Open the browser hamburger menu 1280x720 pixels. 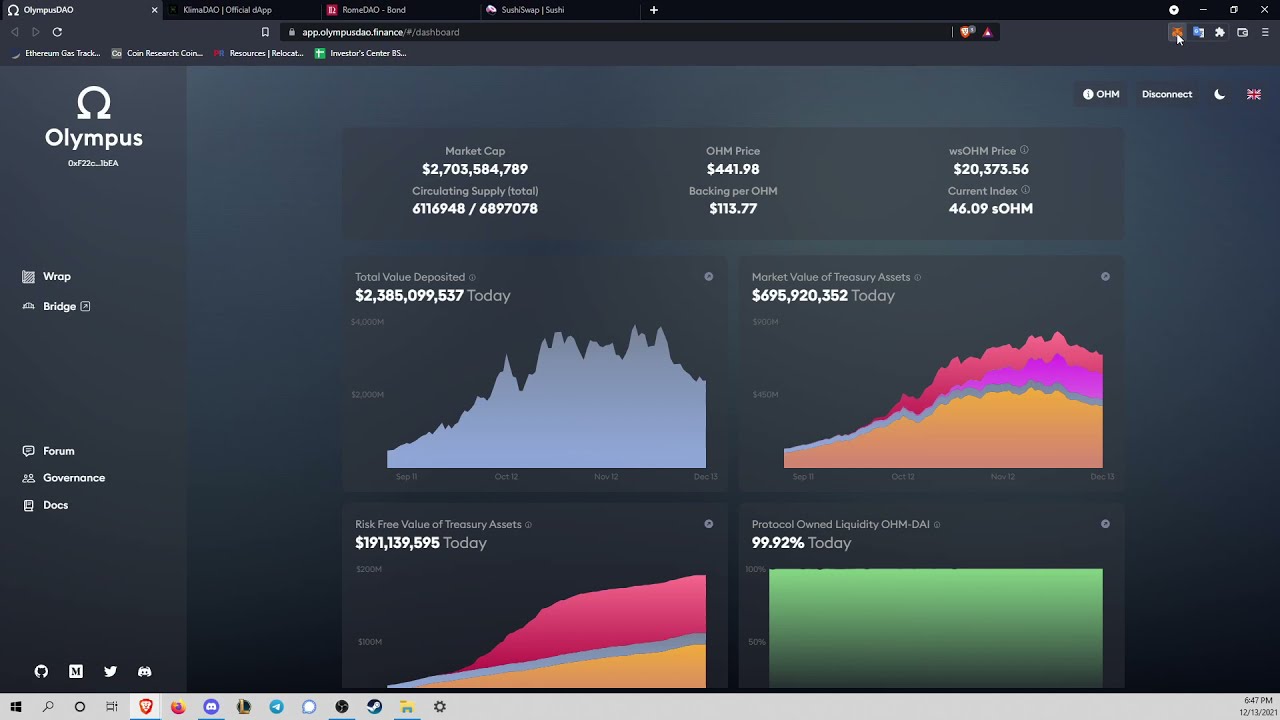point(1265,32)
